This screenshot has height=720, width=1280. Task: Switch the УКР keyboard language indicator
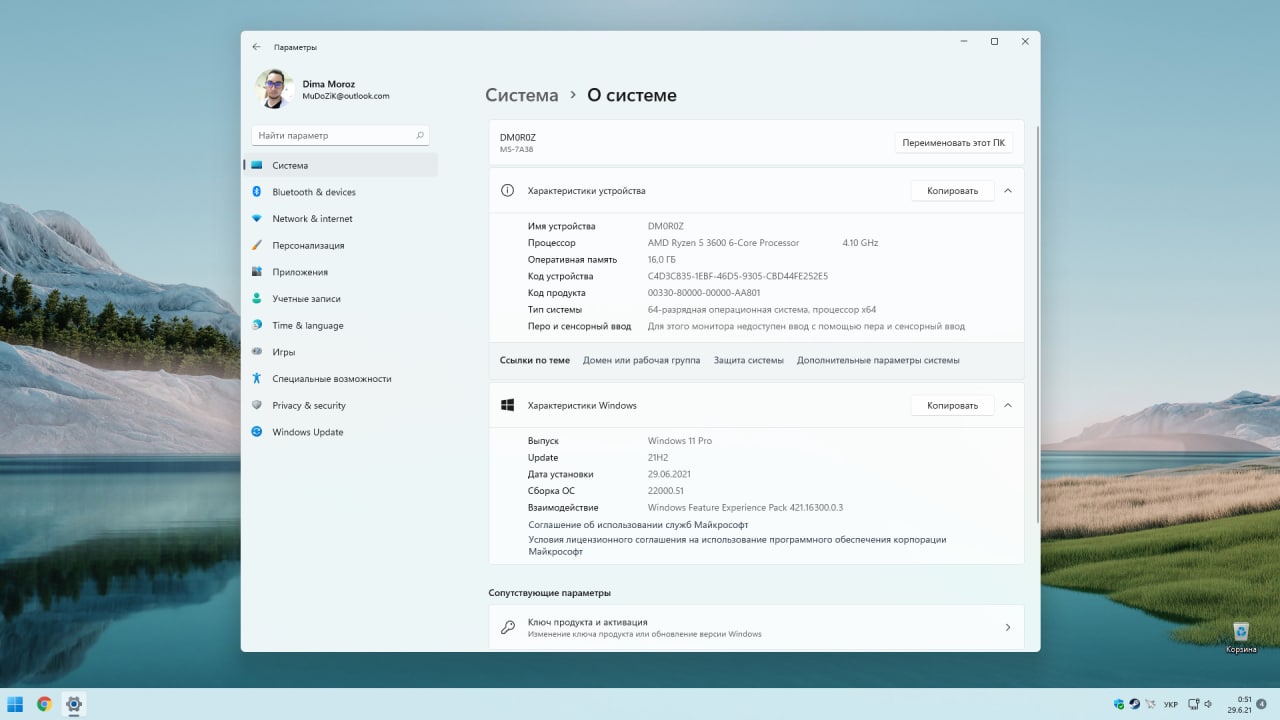tap(1171, 704)
